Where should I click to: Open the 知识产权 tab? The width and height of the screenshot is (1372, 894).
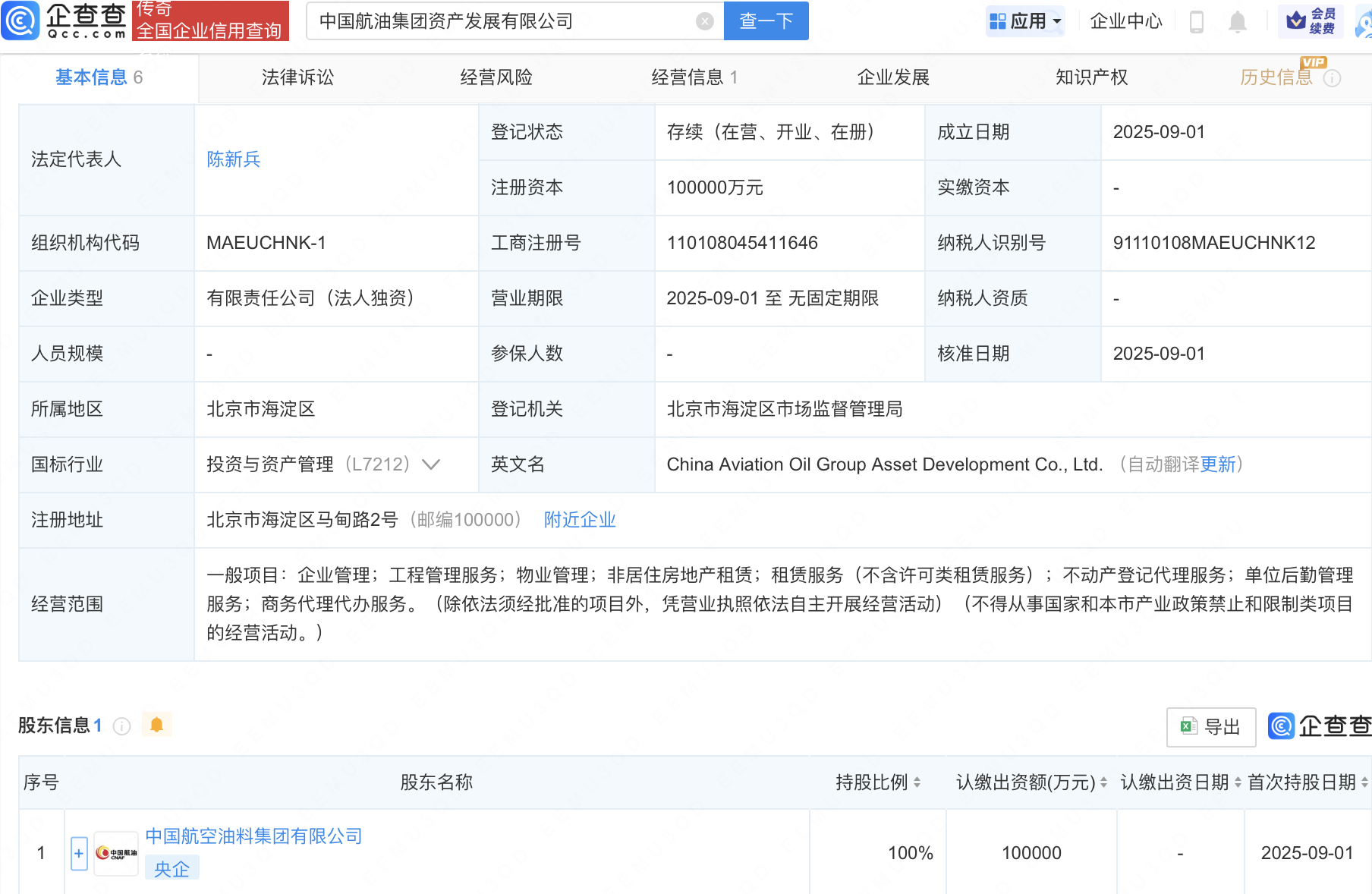click(1091, 77)
